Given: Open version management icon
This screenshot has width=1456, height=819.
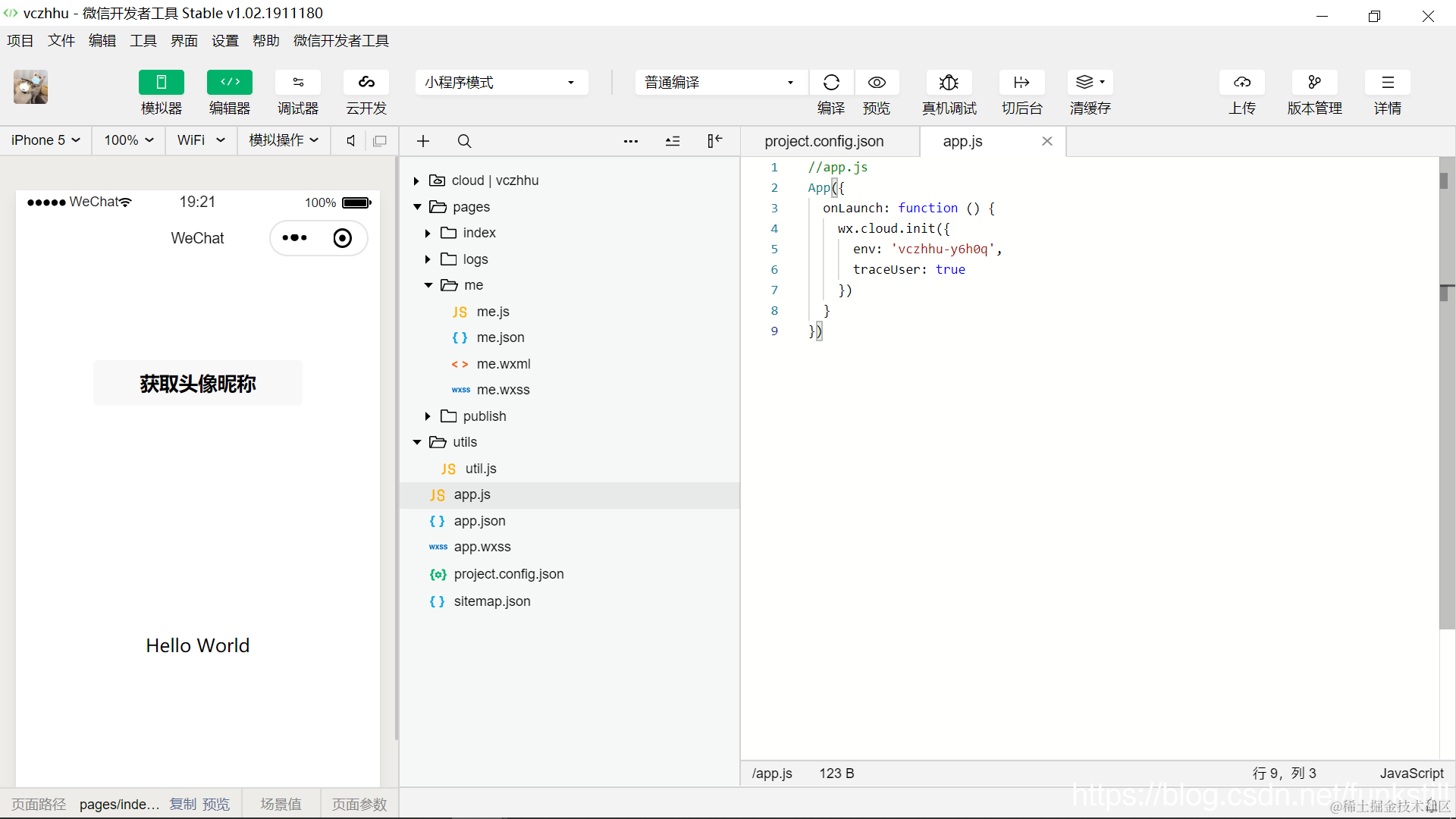Looking at the screenshot, I should coord(1314,83).
